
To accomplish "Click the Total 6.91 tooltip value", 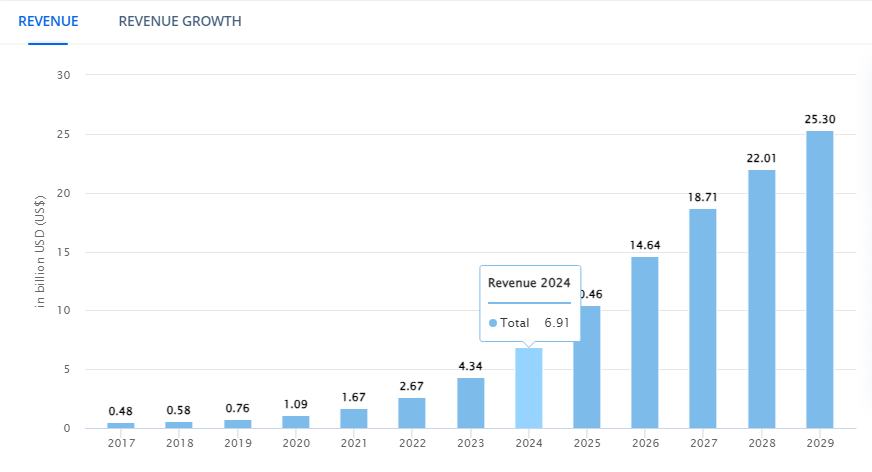I will click(557, 322).
